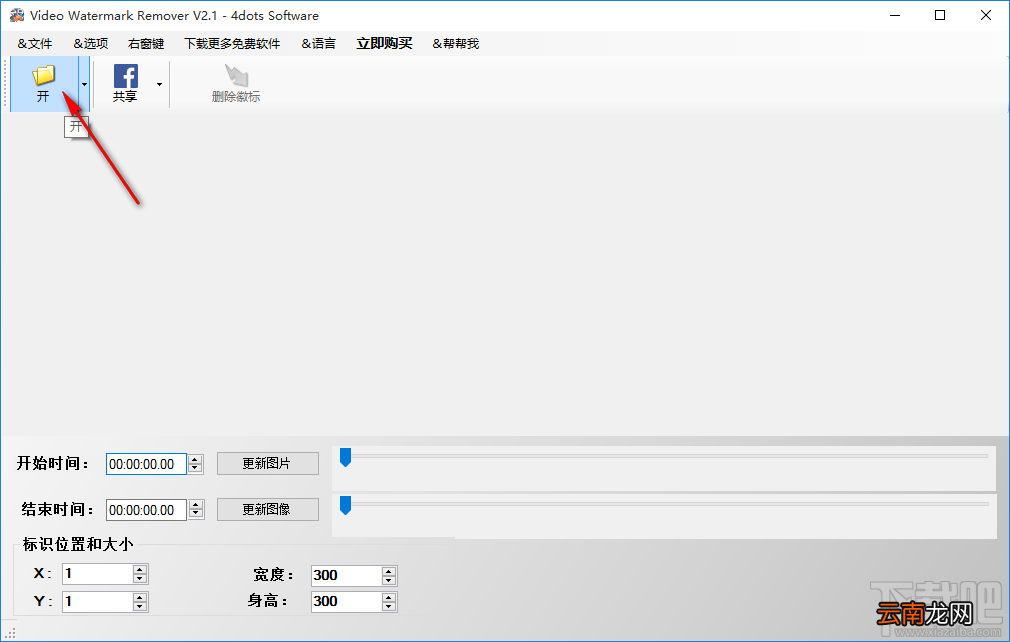Click the end time slider thumb

(x=345, y=505)
